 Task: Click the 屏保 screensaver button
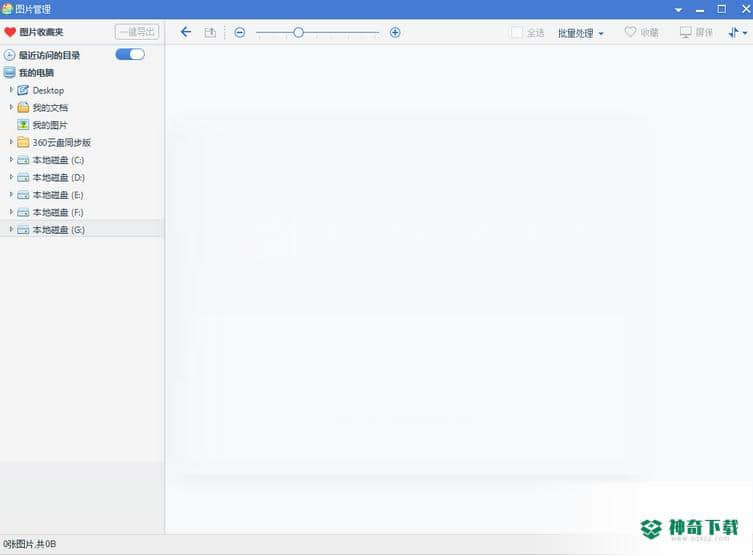696,32
